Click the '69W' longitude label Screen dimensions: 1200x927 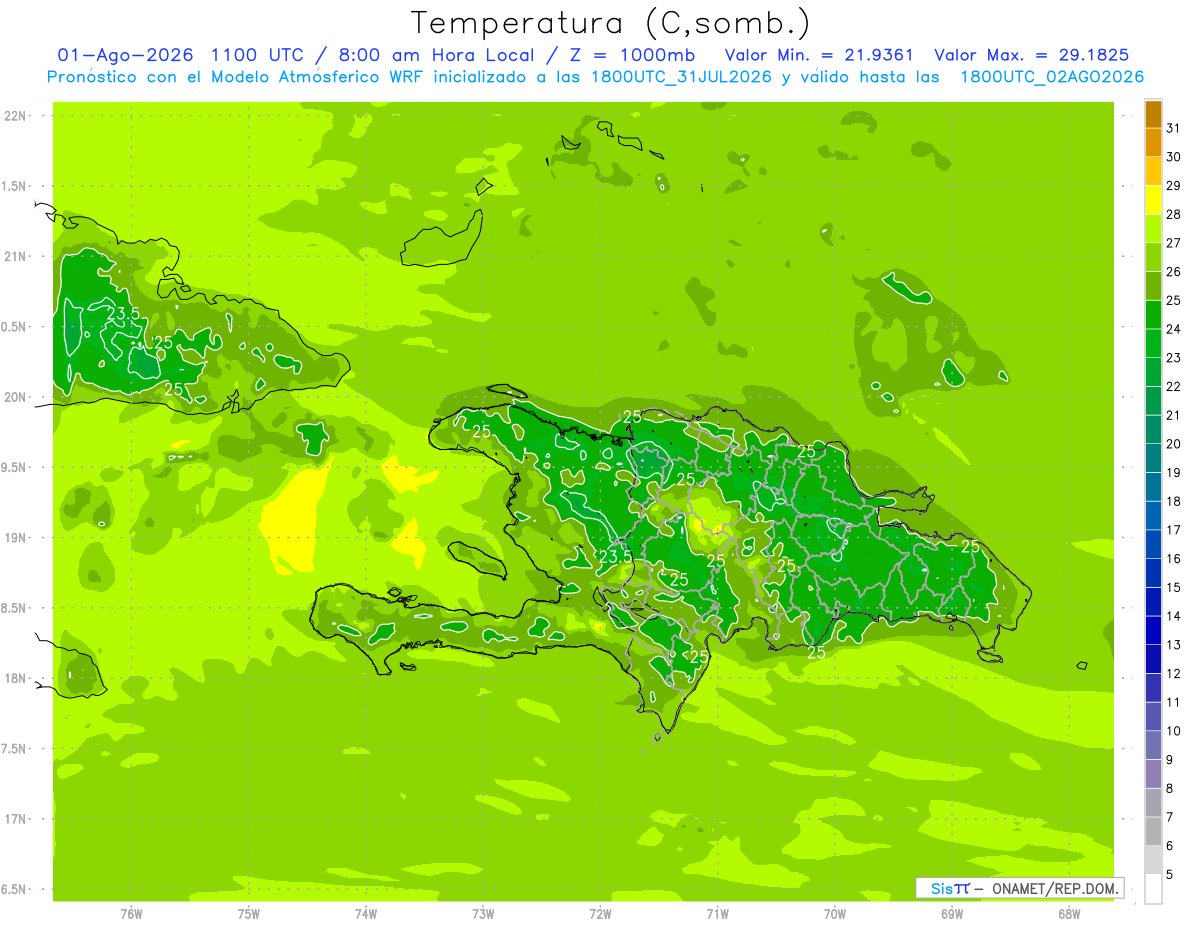[952, 913]
